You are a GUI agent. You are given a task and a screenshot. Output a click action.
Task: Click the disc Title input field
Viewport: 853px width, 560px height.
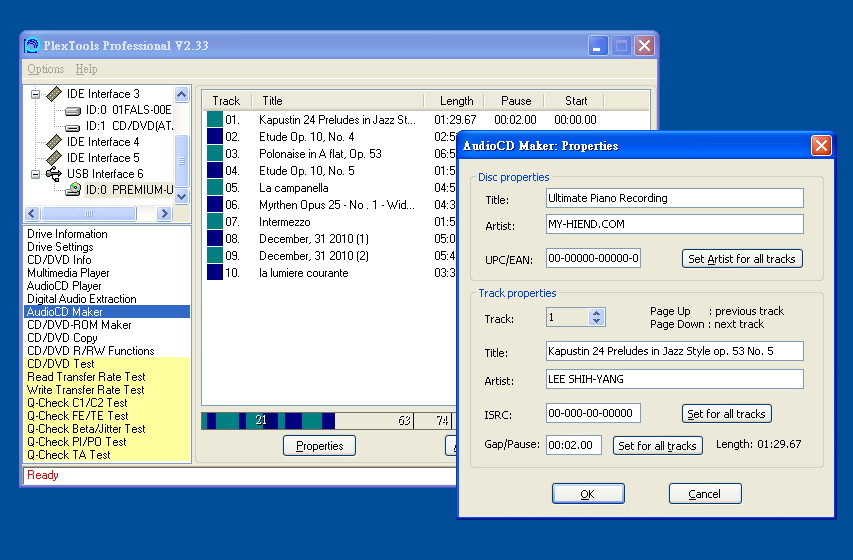click(x=675, y=198)
